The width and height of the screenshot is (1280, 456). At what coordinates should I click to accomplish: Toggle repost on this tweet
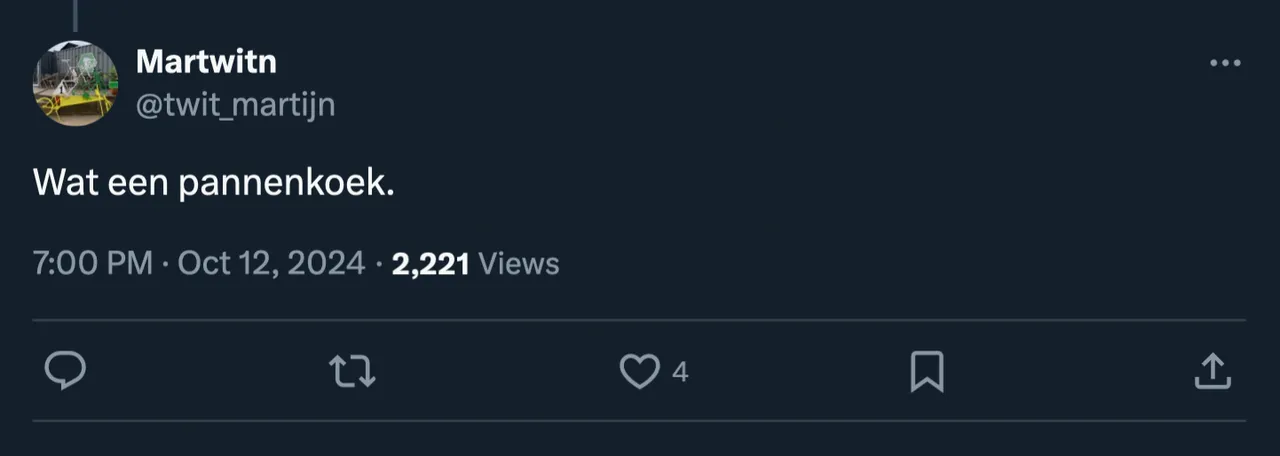click(352, 372)
